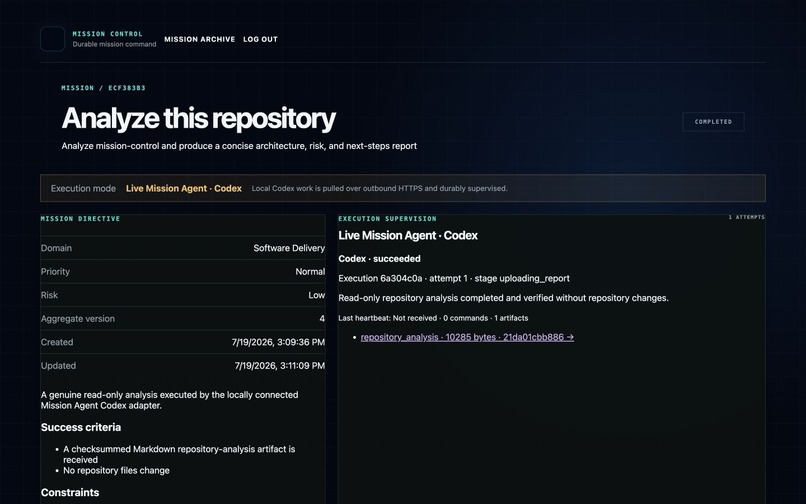Click the Analyze this repository heading
The width and height of the screenshot is (806, 504).
pos(198,118)
